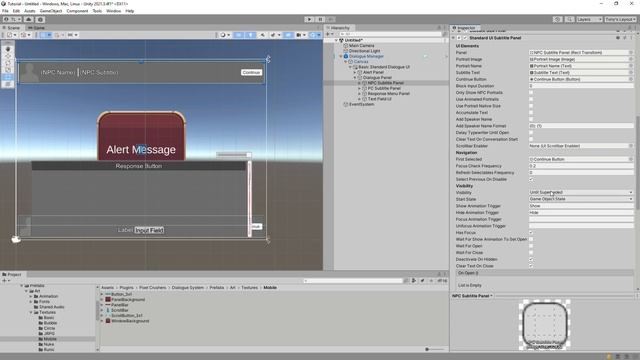Select the Scale tool in the Scene tool overlay
The width and height of the screenshot is (640, 360).
[8, 70]
